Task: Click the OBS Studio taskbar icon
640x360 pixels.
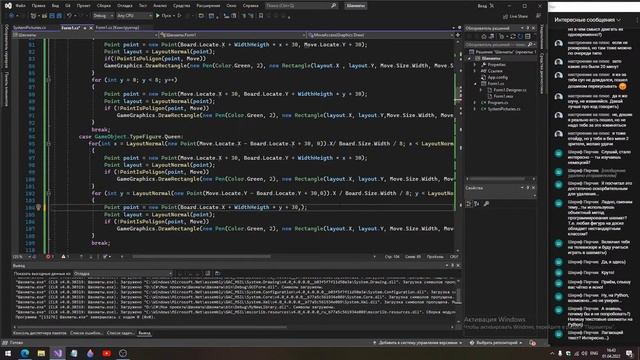Action: pos(123,353)
